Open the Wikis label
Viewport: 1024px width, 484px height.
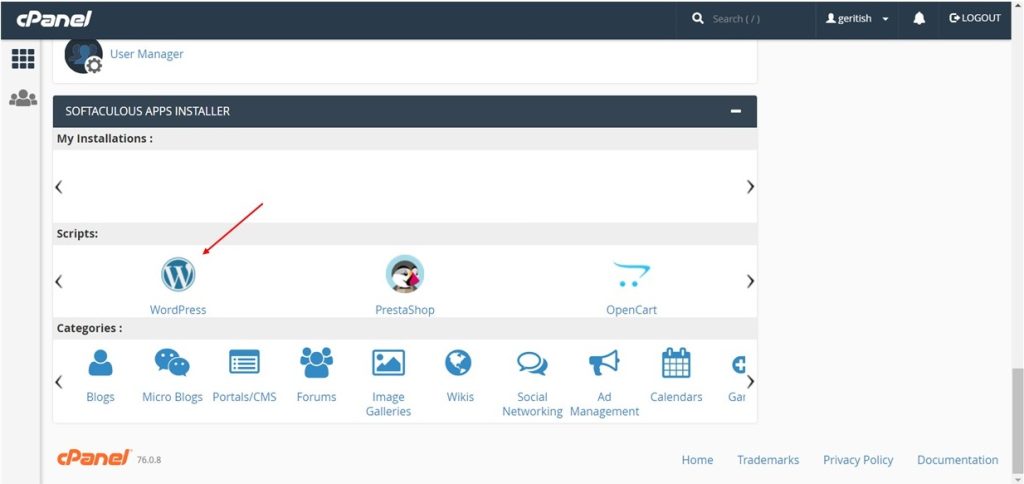tap(460, 396)
